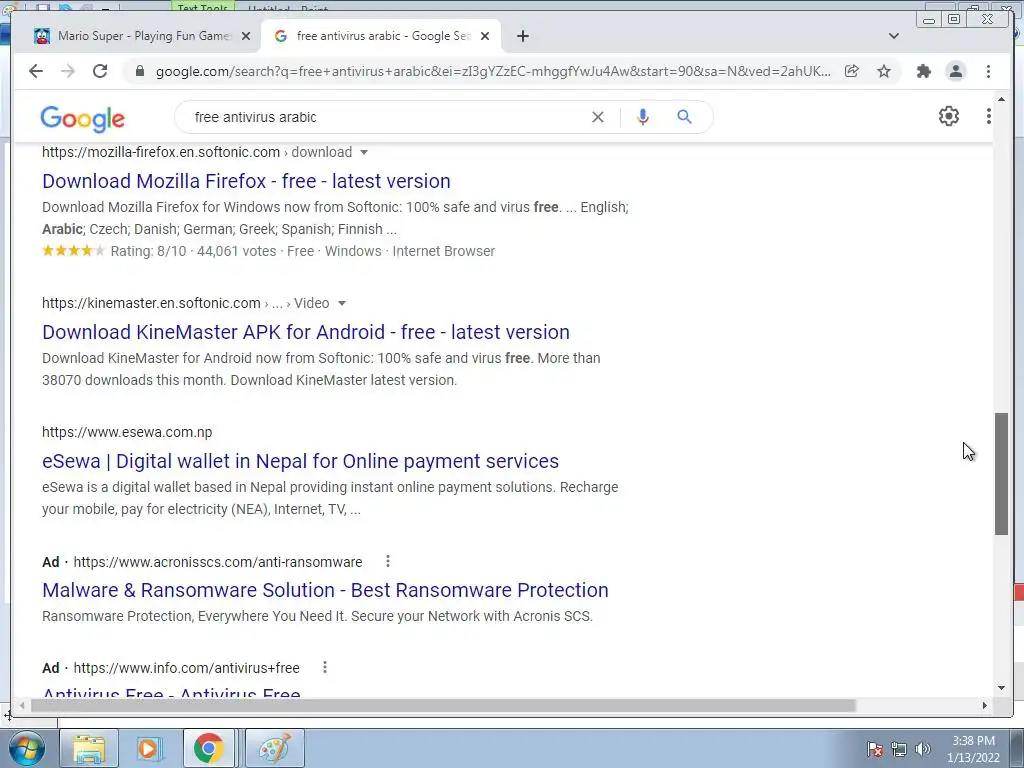Image resolution: width=1024 pixels, height=768 pixels.
Task: Close the free antivirus arabic tab
Action: (485, 36)
